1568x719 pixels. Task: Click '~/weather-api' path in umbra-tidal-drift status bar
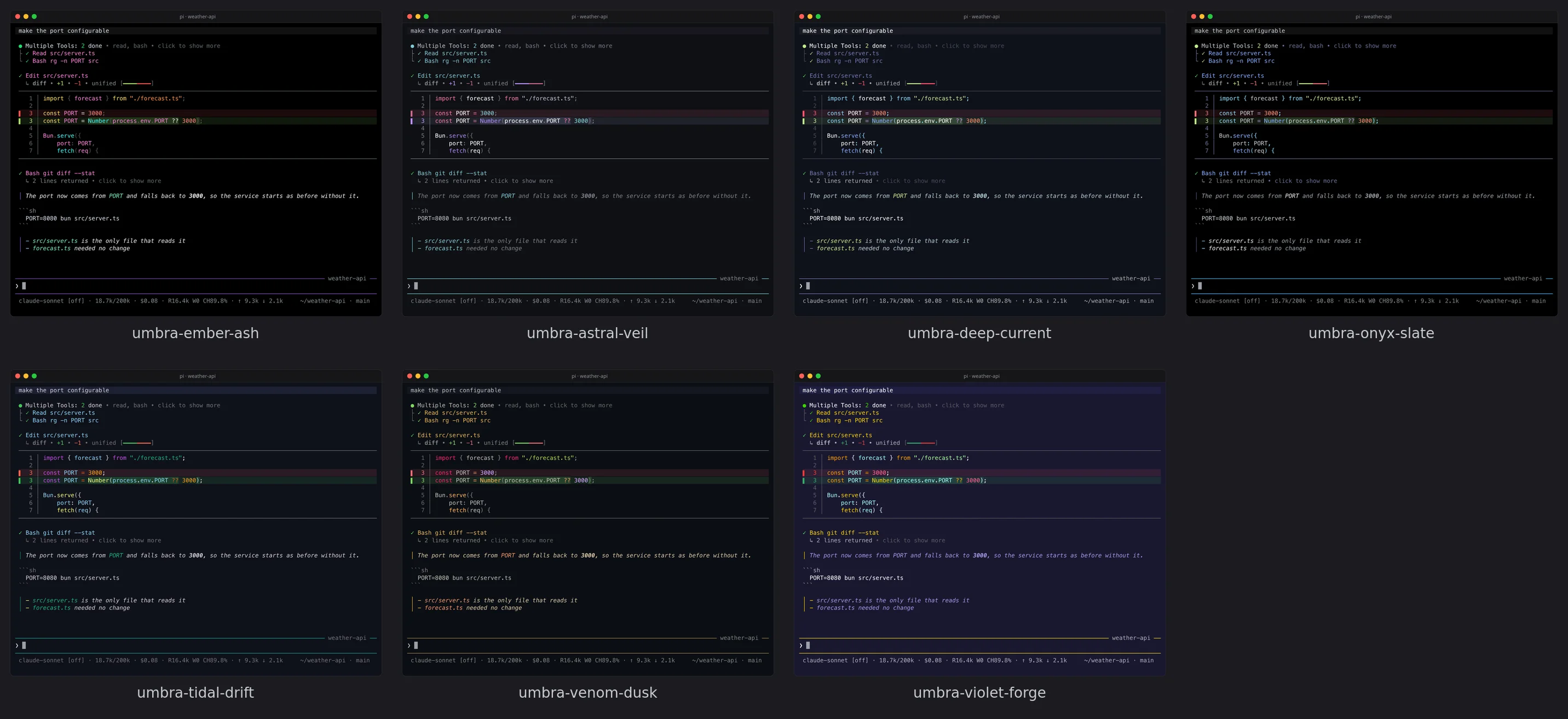(322, 660)
